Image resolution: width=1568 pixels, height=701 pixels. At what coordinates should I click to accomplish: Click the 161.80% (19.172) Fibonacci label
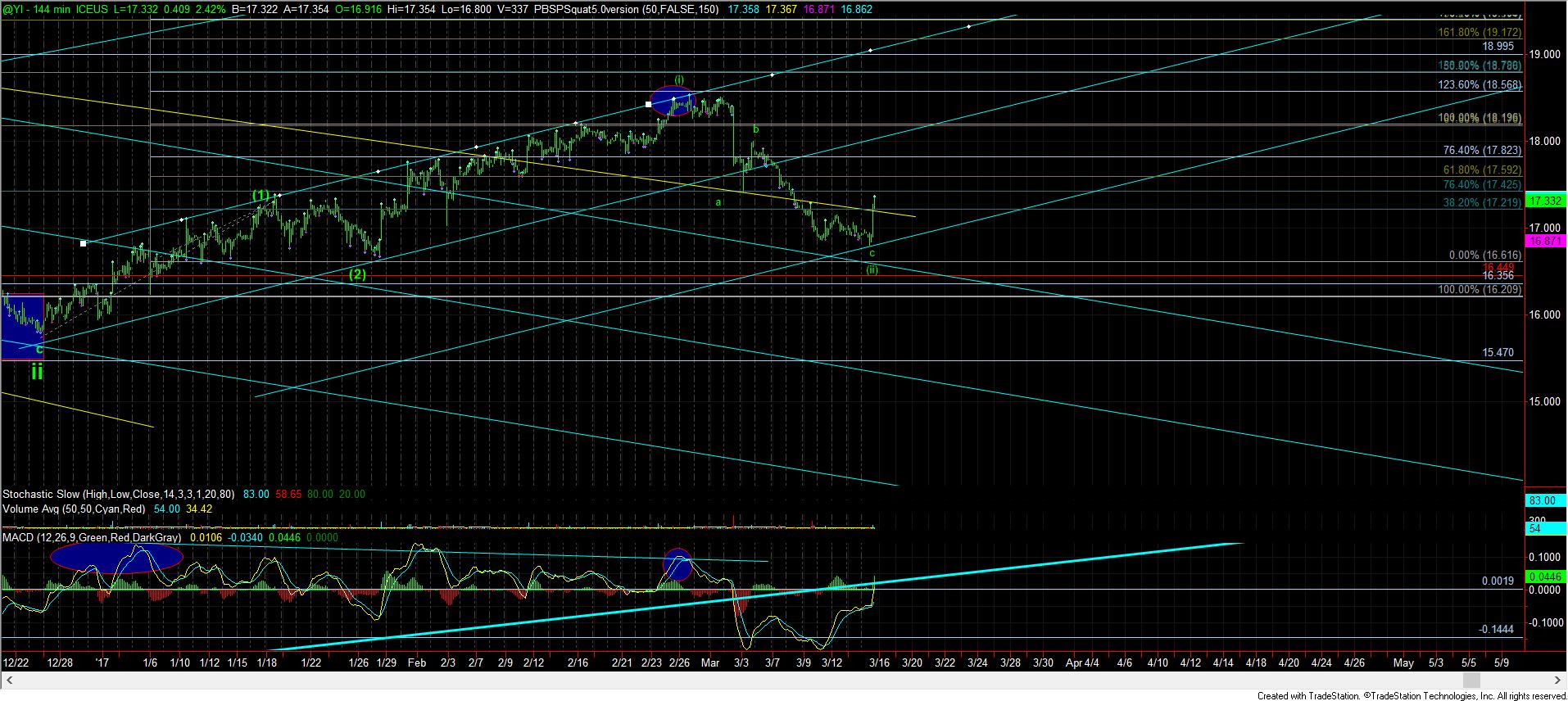point(1480,33)
